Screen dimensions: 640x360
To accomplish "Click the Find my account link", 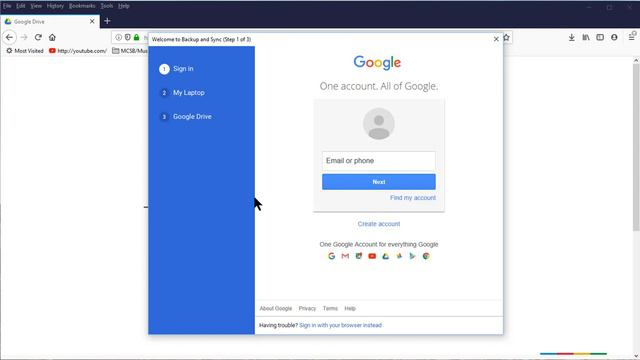I will pos(413,198).
